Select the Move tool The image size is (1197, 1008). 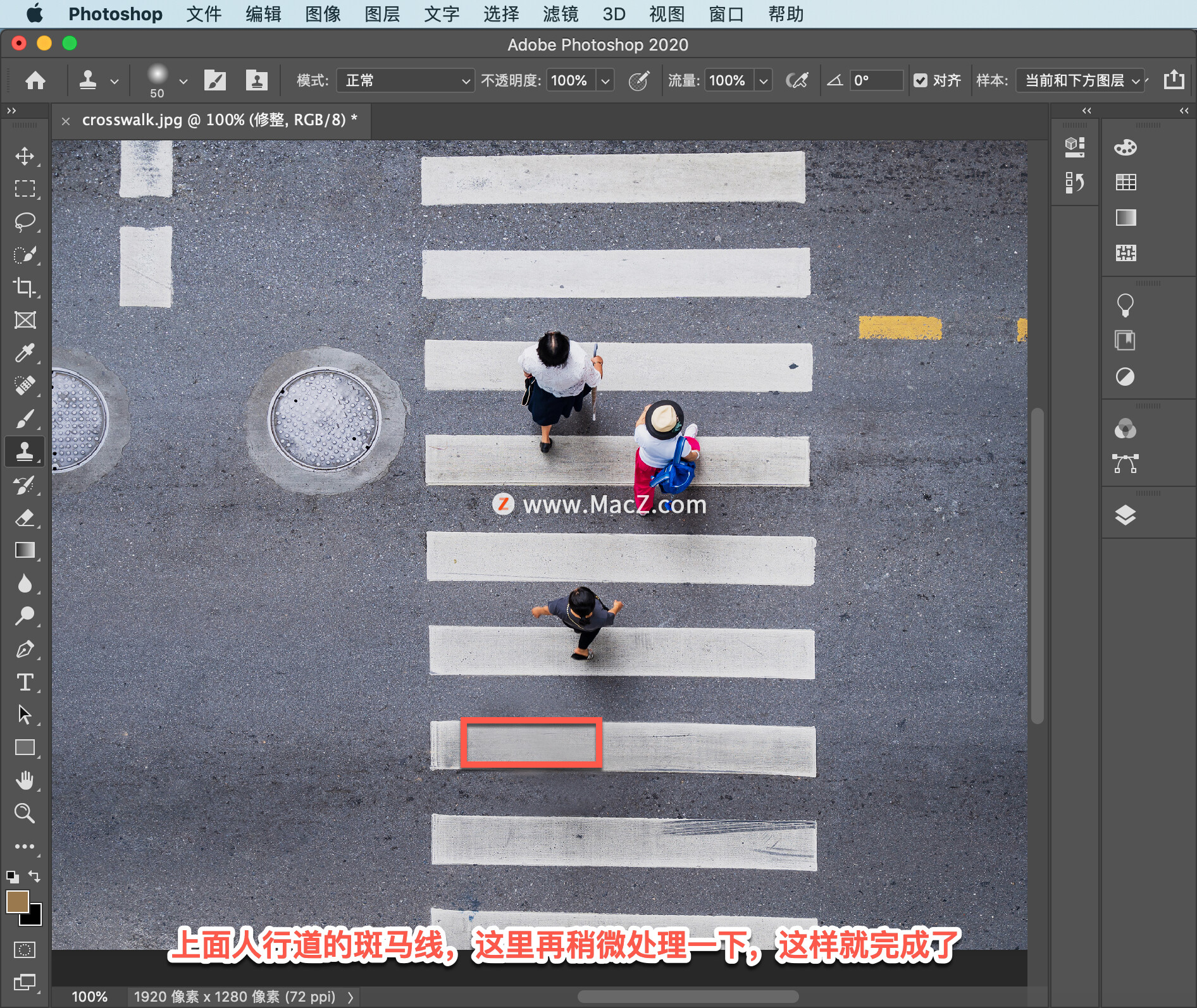click(25, 156)
